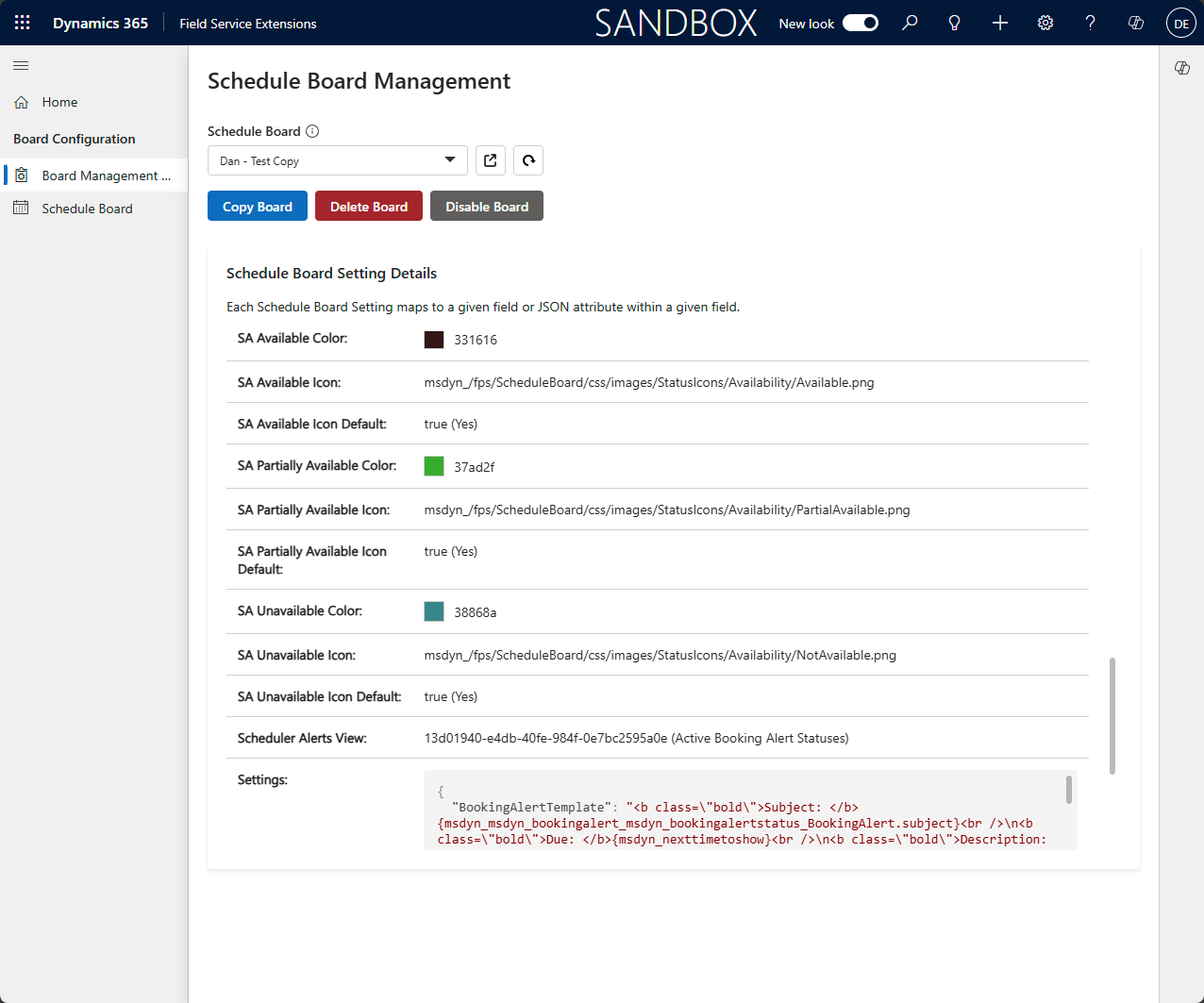Click the settings details vertical scrollbar

click(1112, 716)
